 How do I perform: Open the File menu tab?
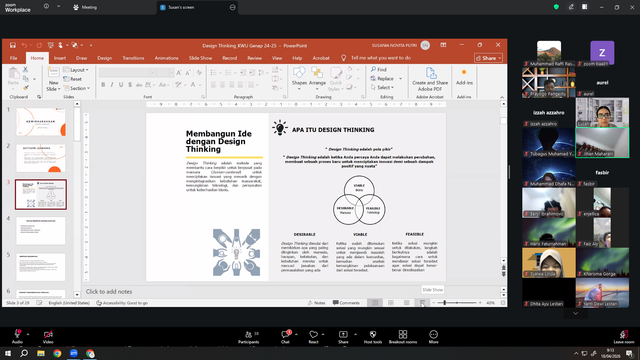[x=13, y=58]
